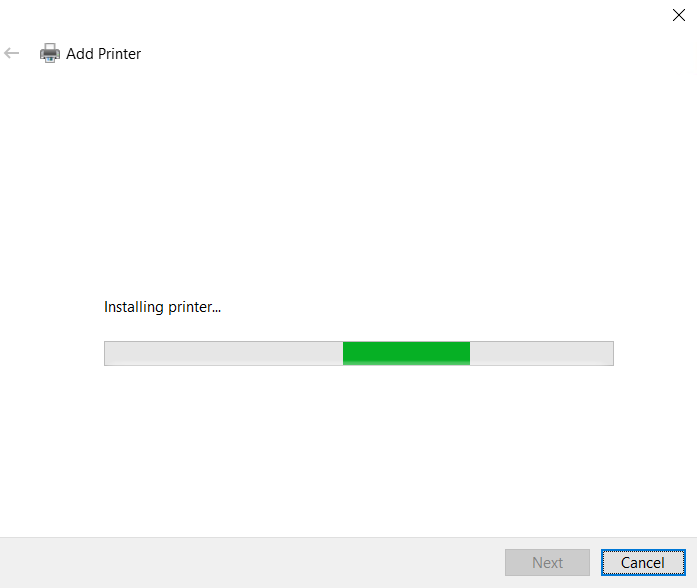697x588 pixels.
Task: Click the 'Installing printer...' status text
Action: pos(162,307)
